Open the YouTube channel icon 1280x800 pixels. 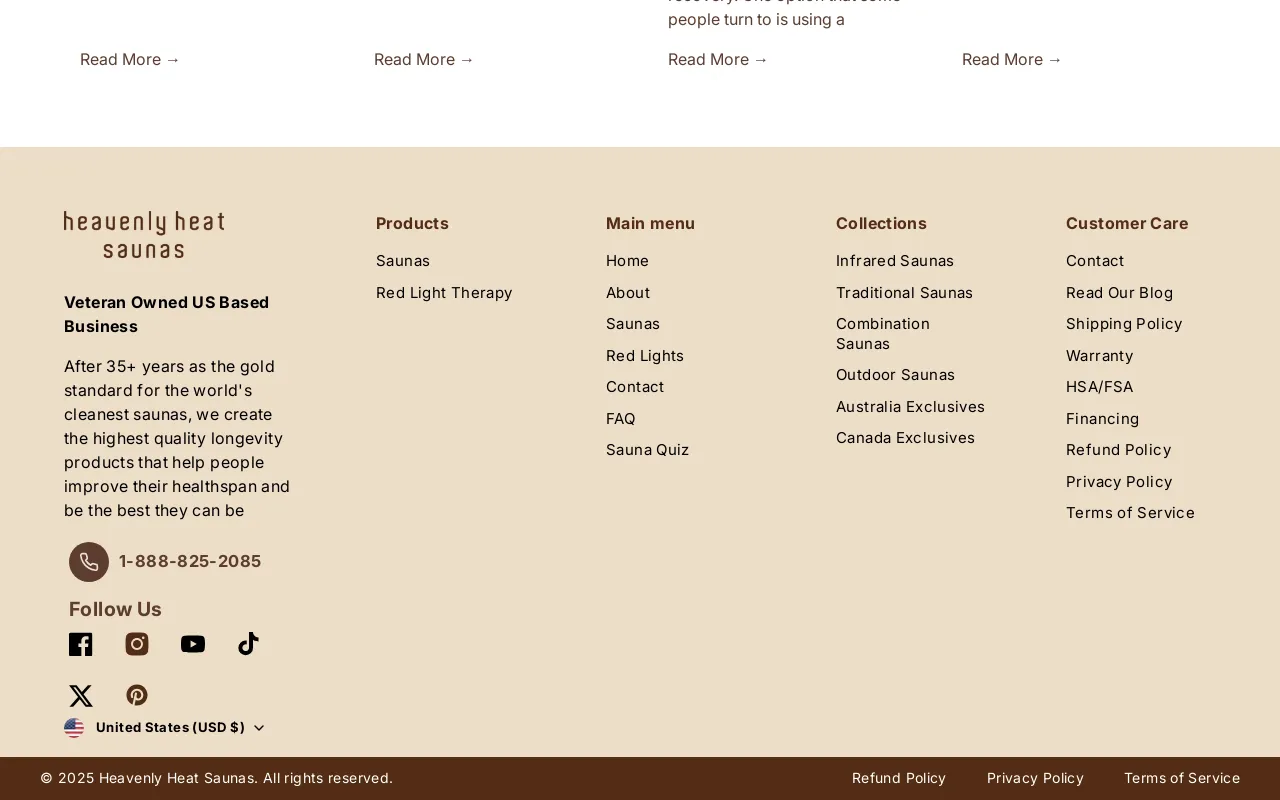tap(193, 643)
